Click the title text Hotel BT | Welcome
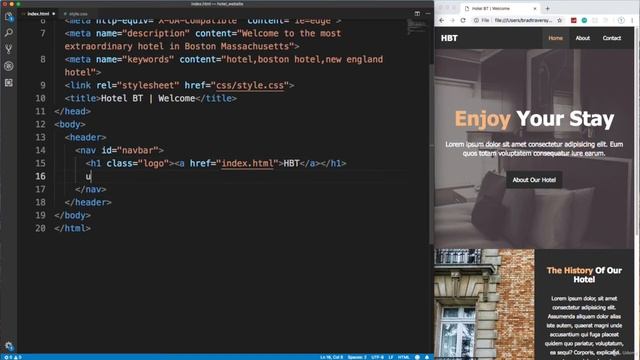 [x=148, y=98]
